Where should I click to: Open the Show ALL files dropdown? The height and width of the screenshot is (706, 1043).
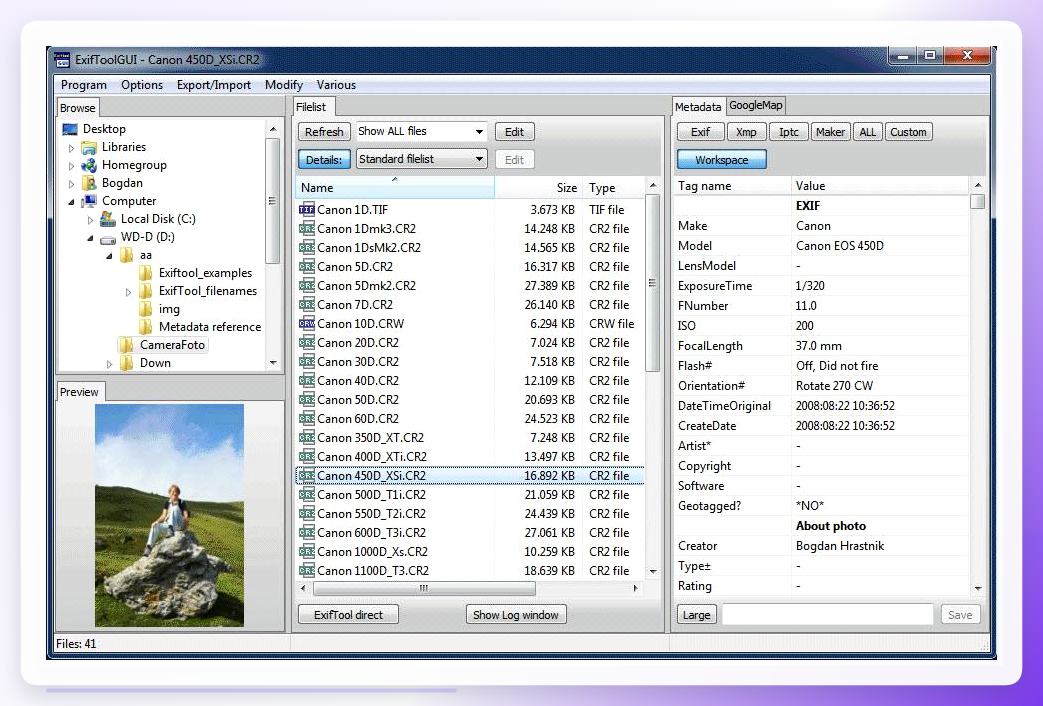click(422, 131)
